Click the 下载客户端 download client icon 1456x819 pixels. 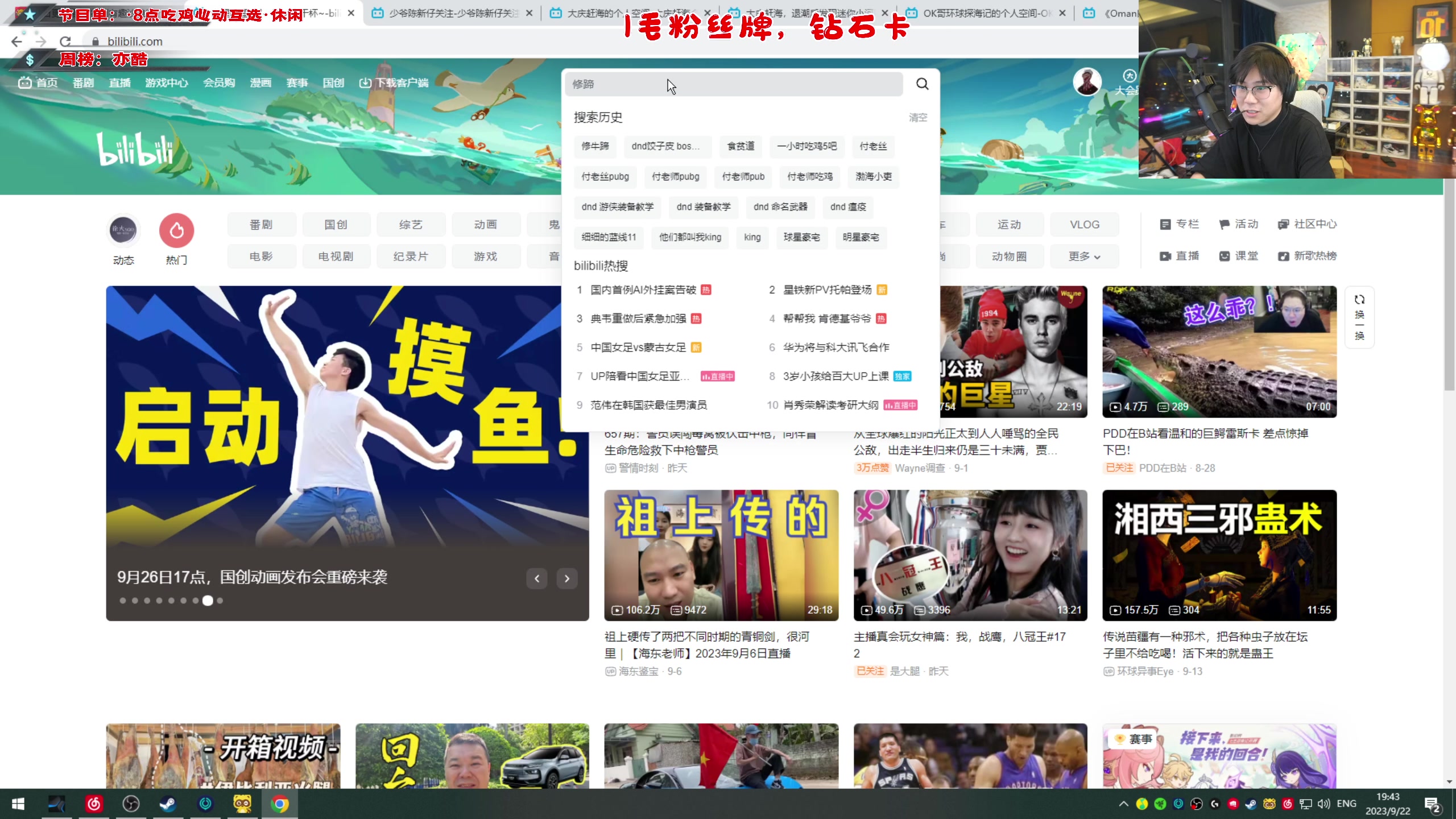[x=365, y=83]
